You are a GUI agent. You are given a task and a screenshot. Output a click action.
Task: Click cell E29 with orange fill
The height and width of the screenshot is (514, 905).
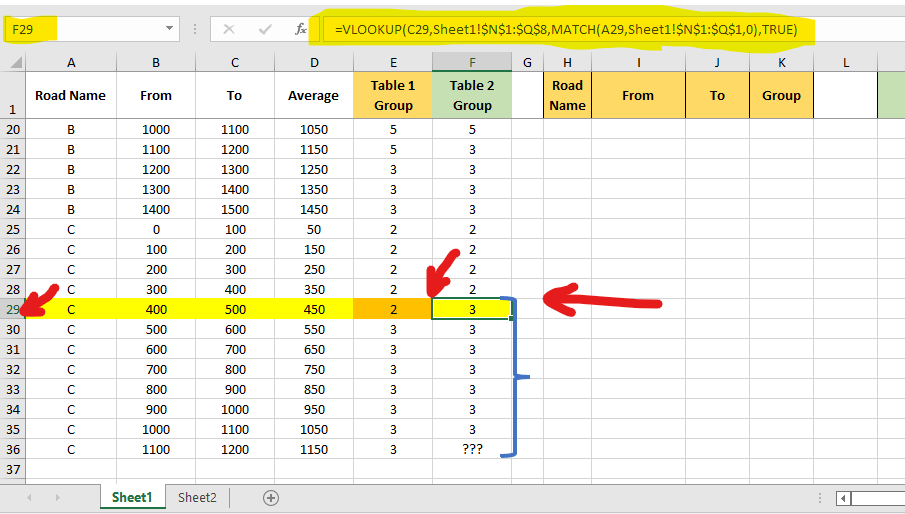click(393, 309)
